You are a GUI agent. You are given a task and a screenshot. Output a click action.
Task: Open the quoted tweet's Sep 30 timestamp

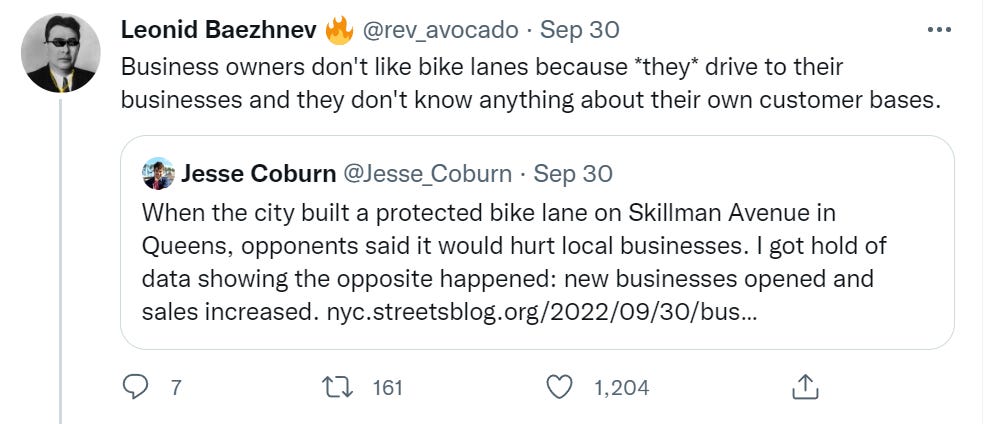pyautogui.click(x=573, y=173)
